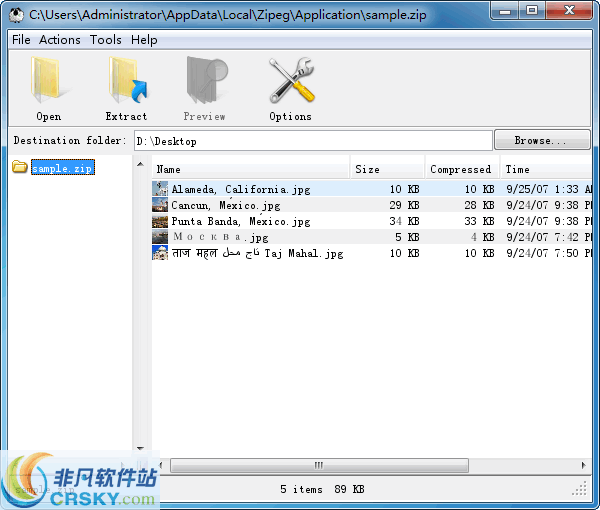
Task: Open the Help menu
Action: pyautogui.click(x=144, y=40)
